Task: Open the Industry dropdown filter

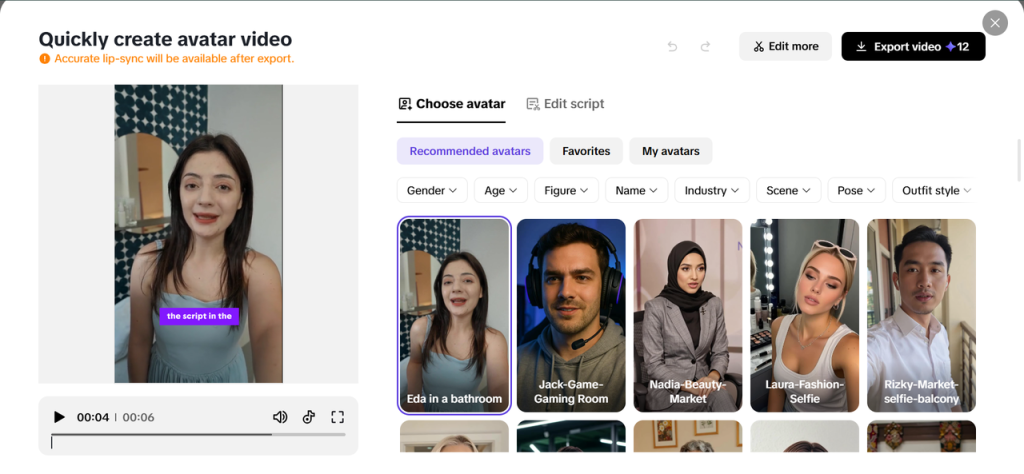Action: (712, 190)
